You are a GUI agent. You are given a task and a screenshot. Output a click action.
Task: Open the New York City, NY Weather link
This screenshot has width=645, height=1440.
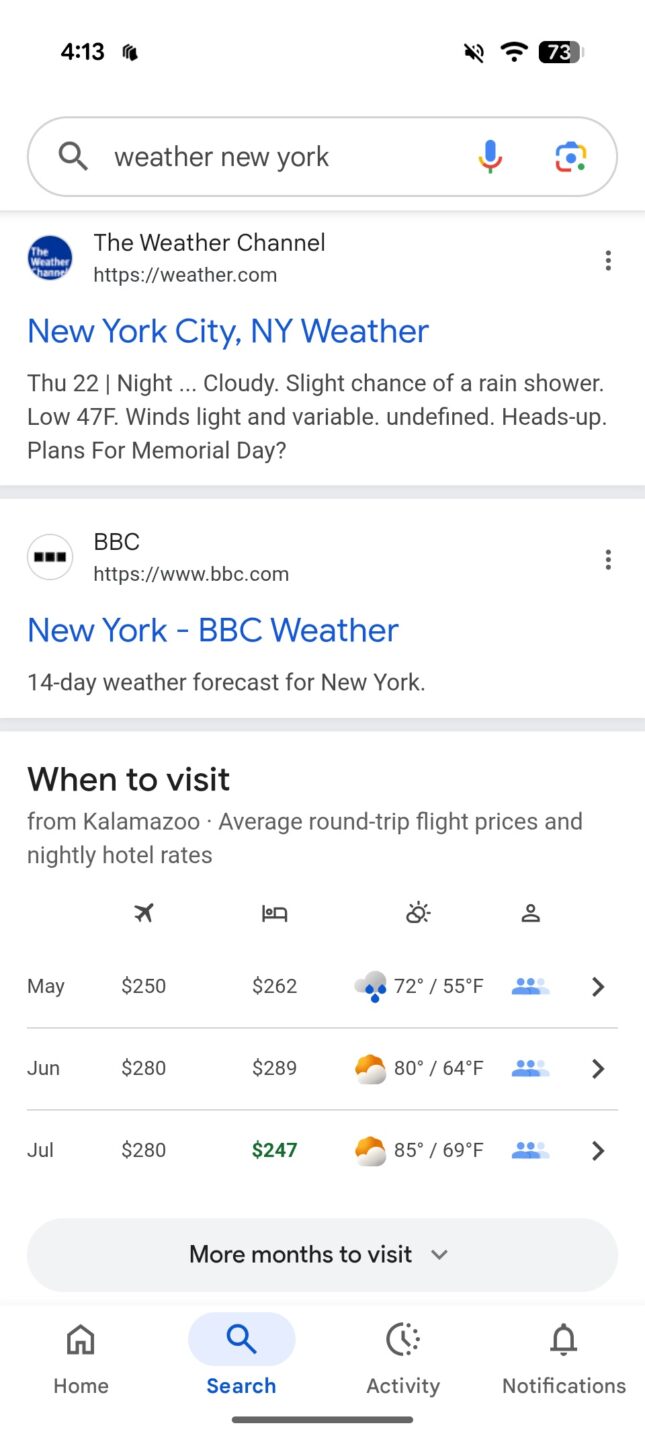[x=227, y=331]
